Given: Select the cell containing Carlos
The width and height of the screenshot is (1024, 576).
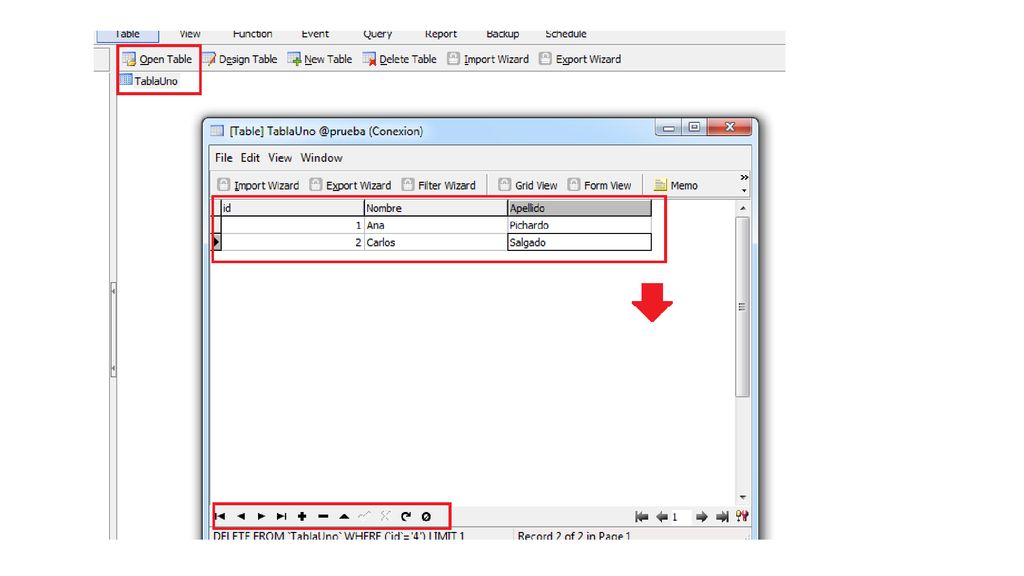Looking at the screenshot, I should (436, 242).
